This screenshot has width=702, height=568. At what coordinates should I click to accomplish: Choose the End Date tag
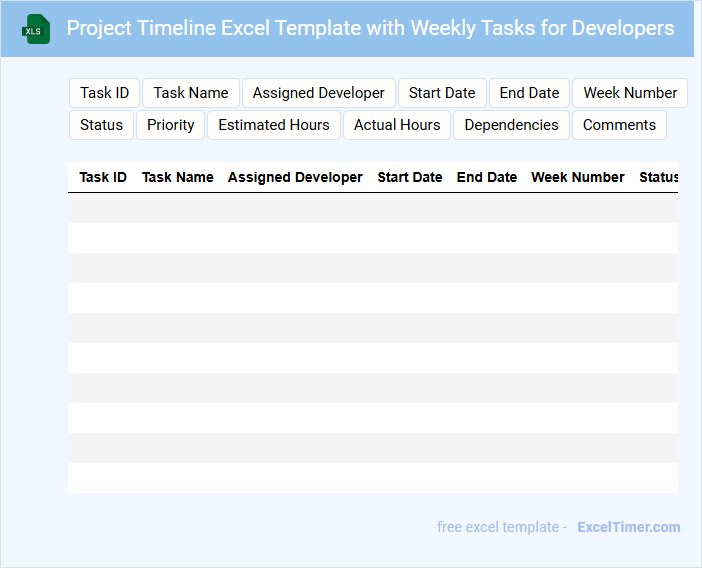529,93
